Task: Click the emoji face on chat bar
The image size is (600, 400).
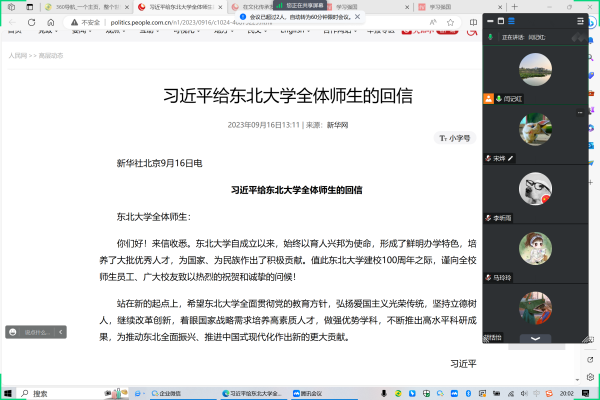Action: coord(13,332)
